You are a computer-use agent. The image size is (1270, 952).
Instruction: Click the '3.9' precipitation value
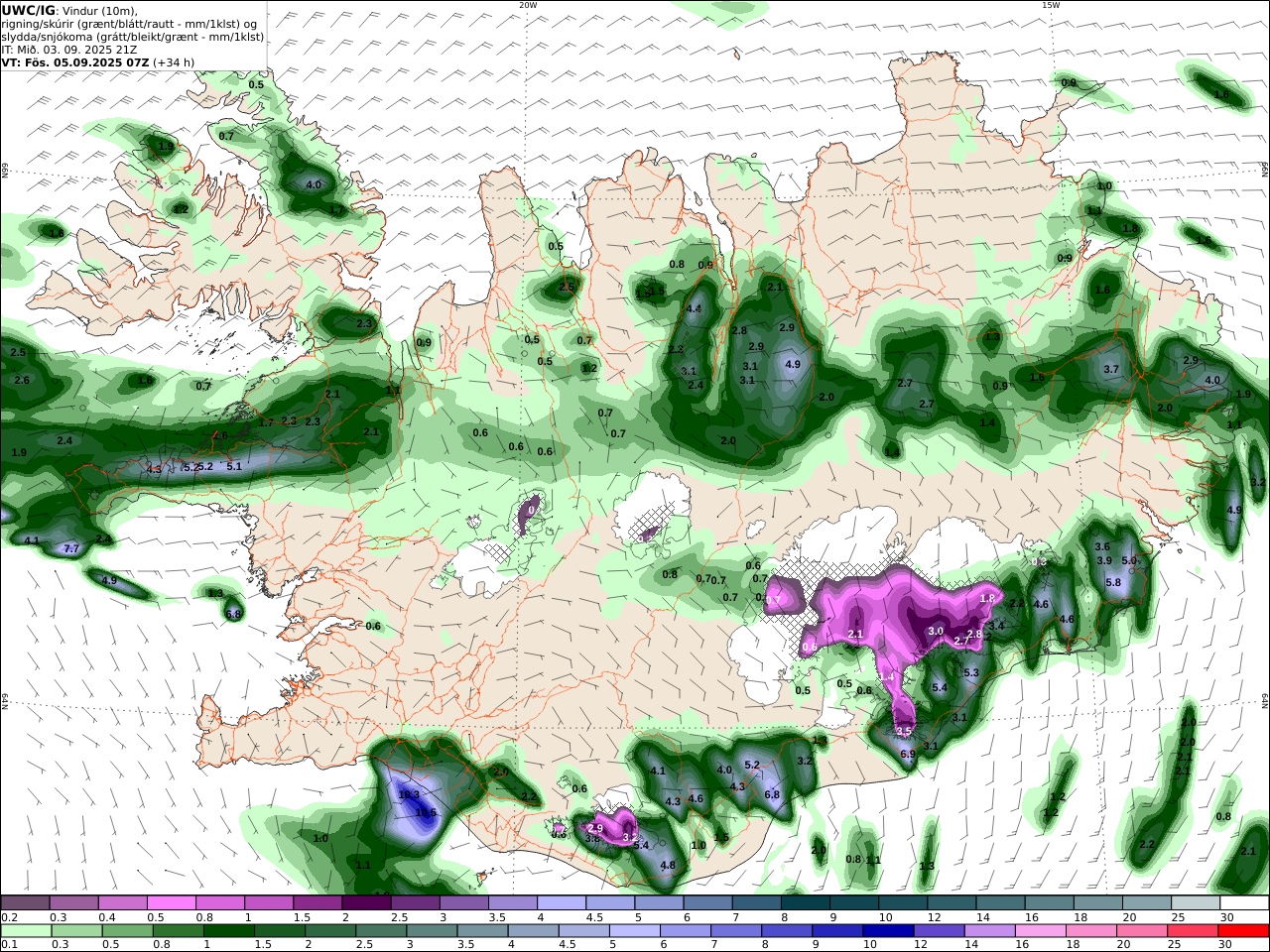[x=1104, y=561]
